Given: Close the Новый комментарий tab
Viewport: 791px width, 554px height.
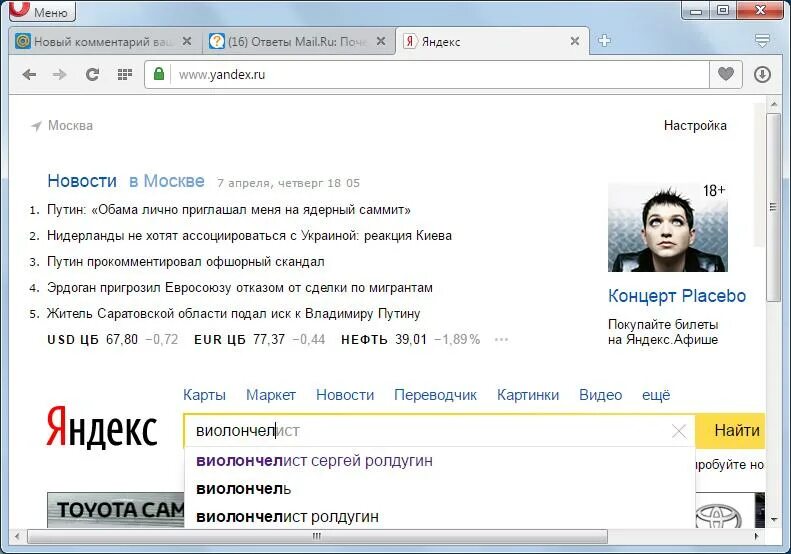Looking at the screenshot, I should click(187, 41).
